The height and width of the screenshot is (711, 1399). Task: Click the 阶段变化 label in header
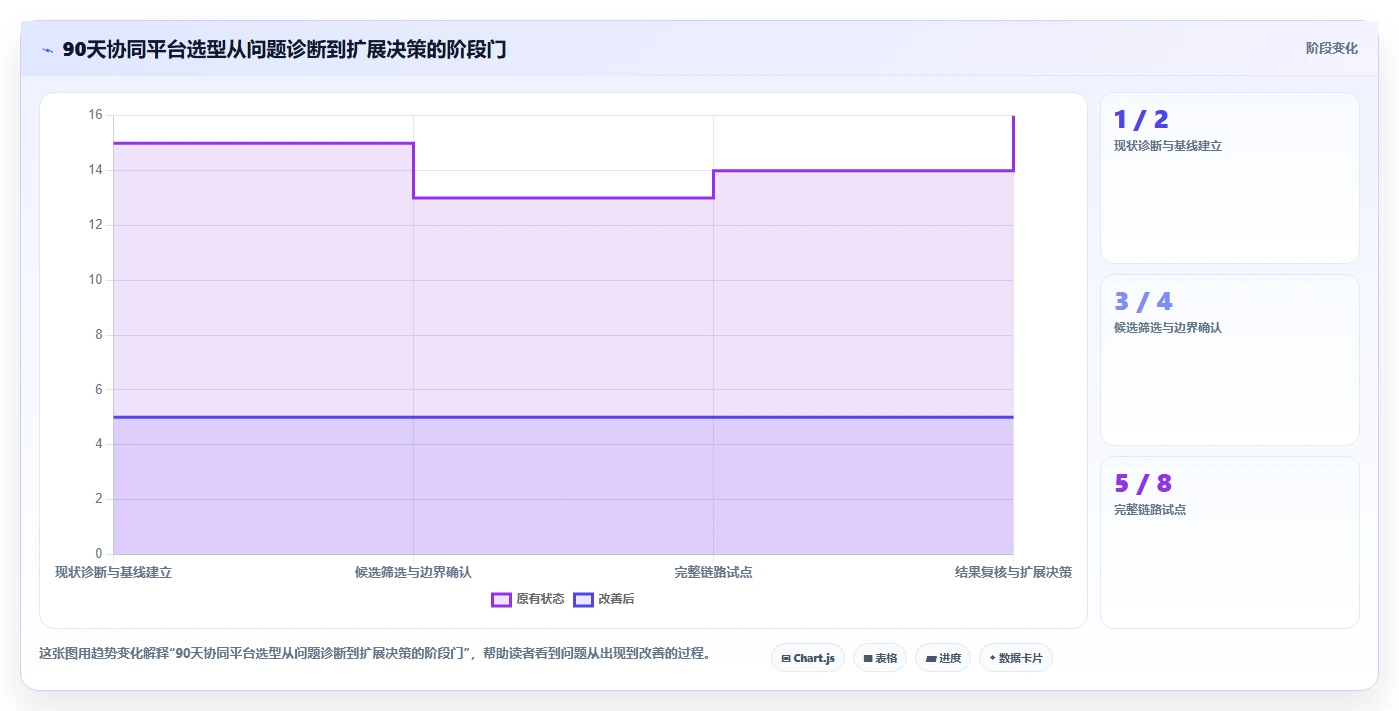click(x=1332, y=48)
